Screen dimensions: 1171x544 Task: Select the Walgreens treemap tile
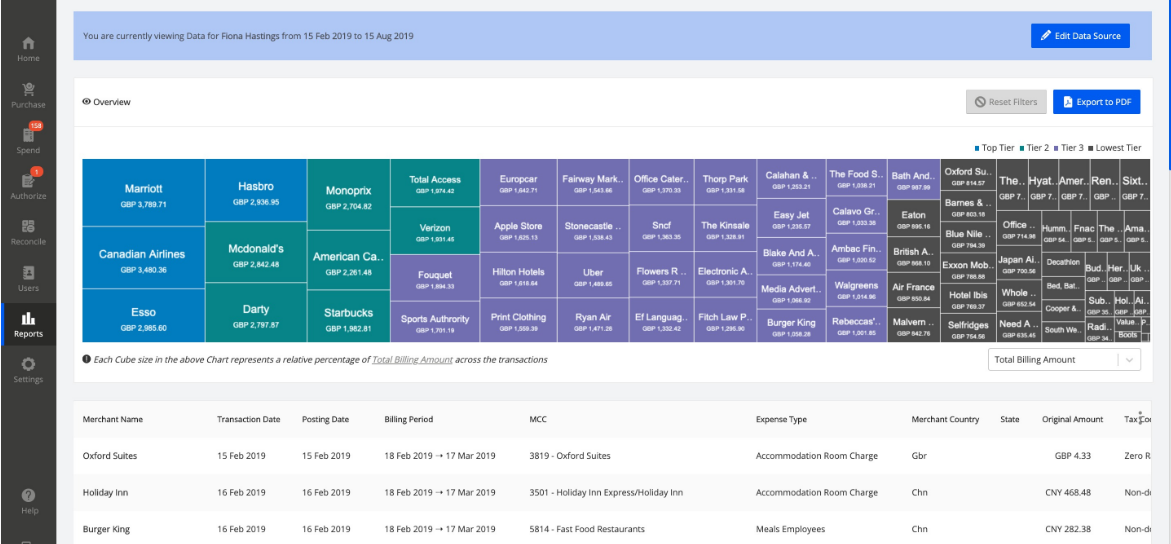tap(856, 289)
